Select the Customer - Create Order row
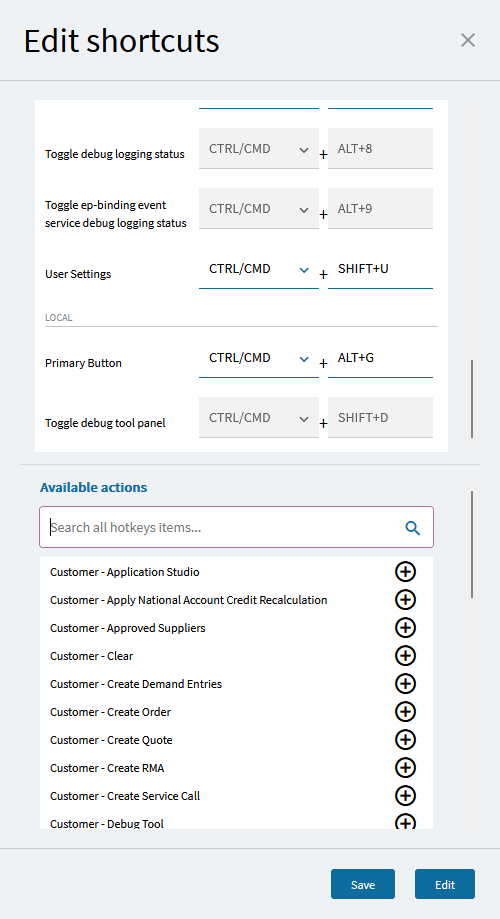Screen dimensions: 500x919 236,712
